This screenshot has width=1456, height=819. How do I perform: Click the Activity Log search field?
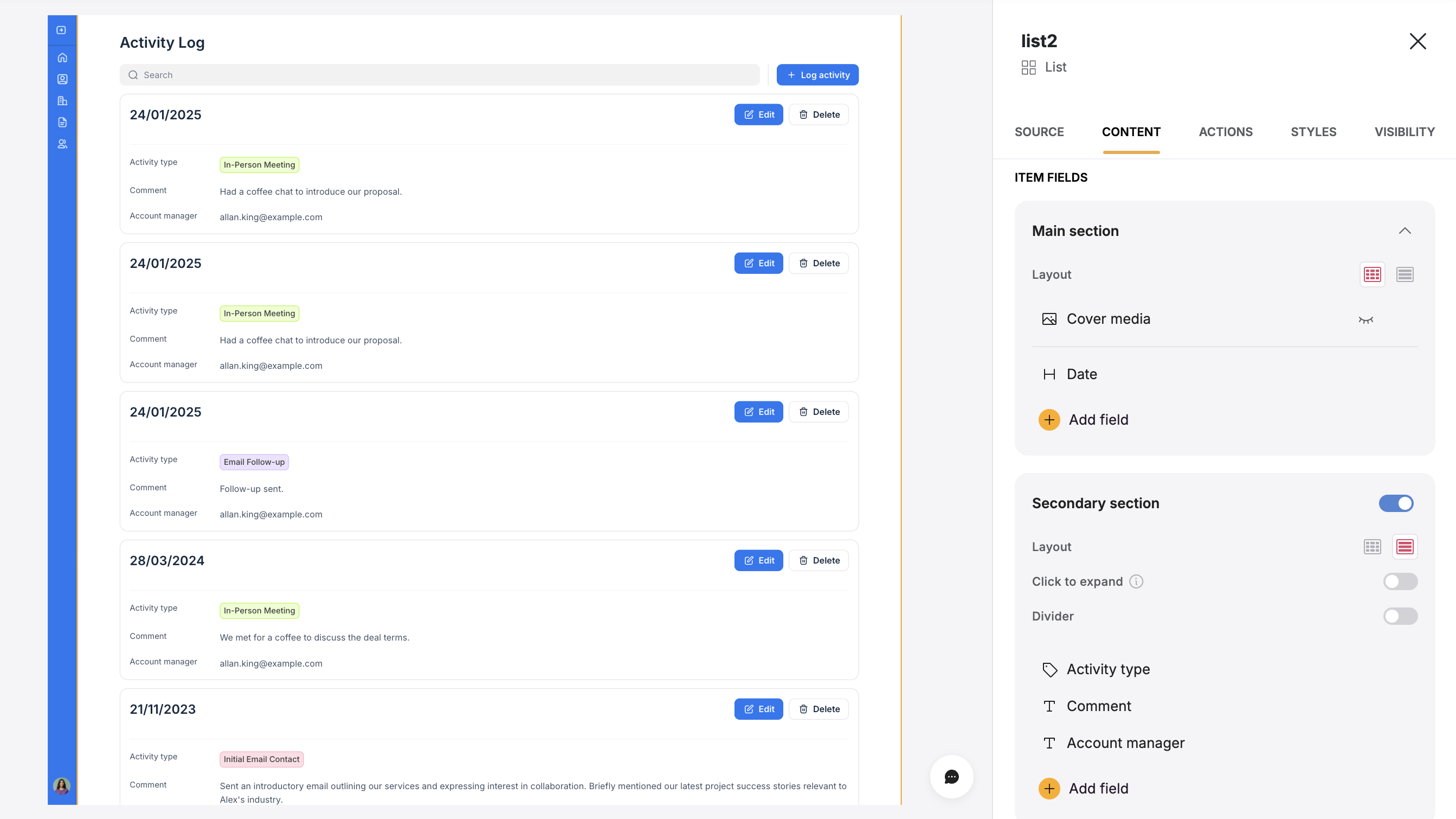coord(439,75)
